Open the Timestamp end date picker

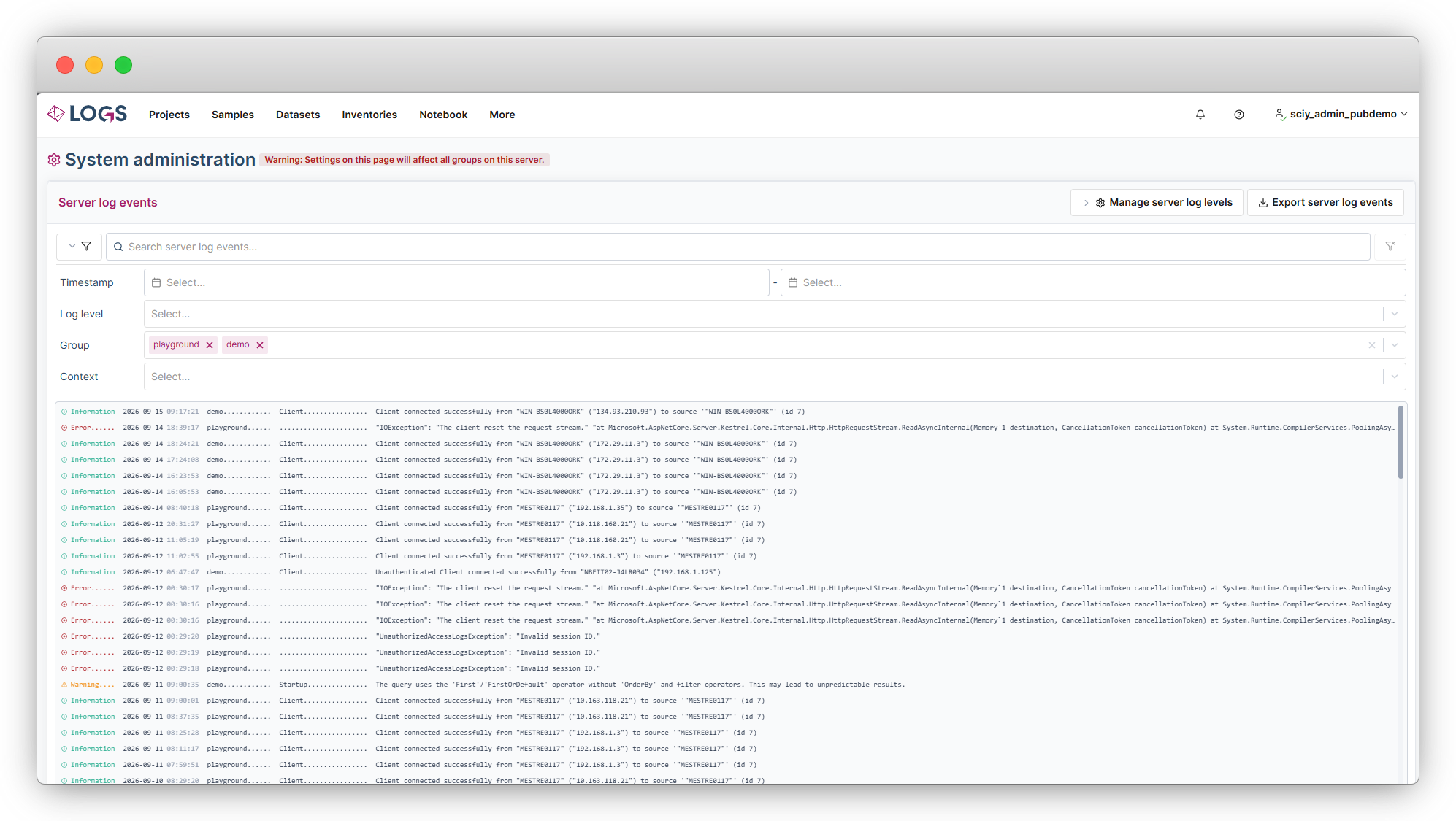click(x=1092, y=282)
